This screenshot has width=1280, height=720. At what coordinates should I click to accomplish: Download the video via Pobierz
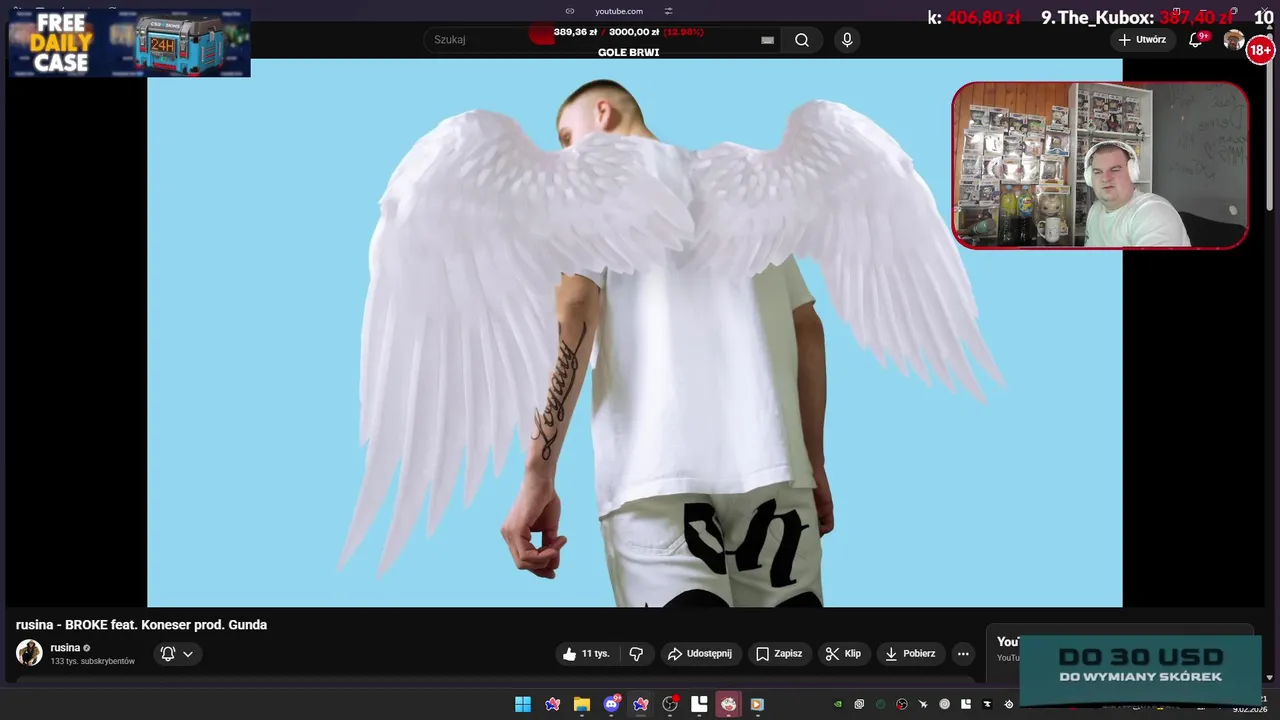click(910, 654)
